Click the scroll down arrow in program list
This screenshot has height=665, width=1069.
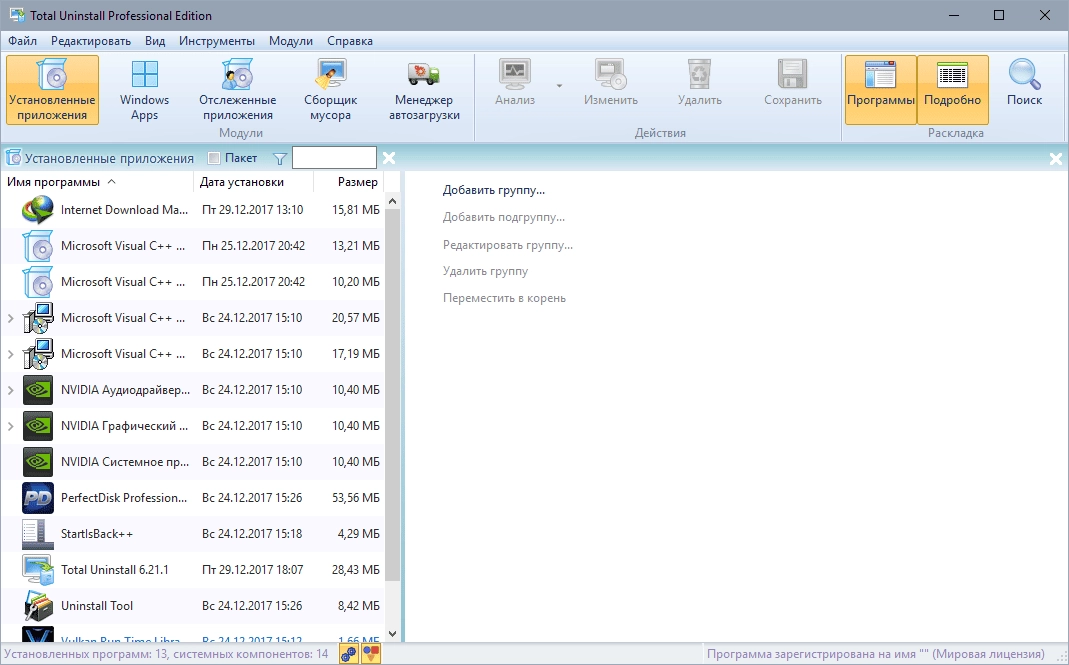click(x=392, y=634)
